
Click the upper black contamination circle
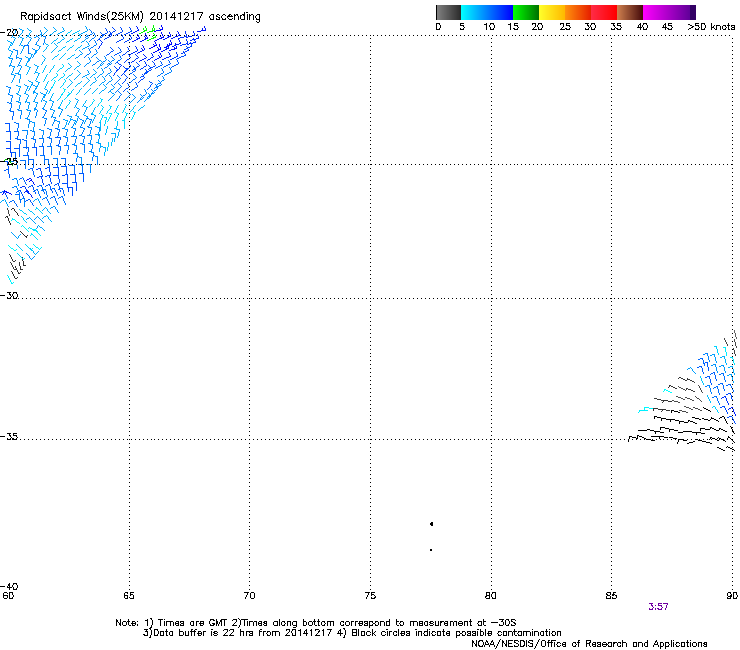coord(431,524)
